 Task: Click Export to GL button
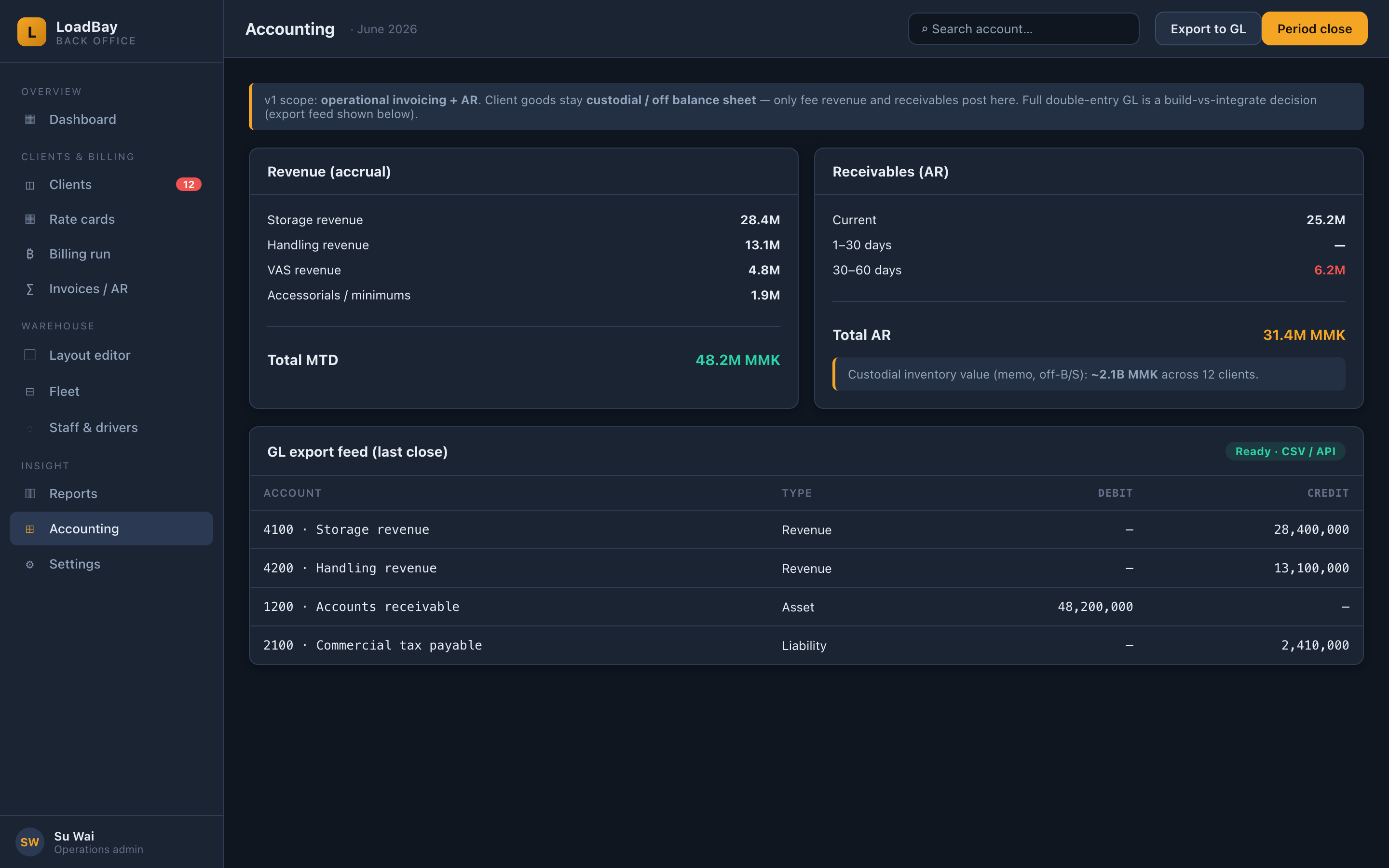1208,29
